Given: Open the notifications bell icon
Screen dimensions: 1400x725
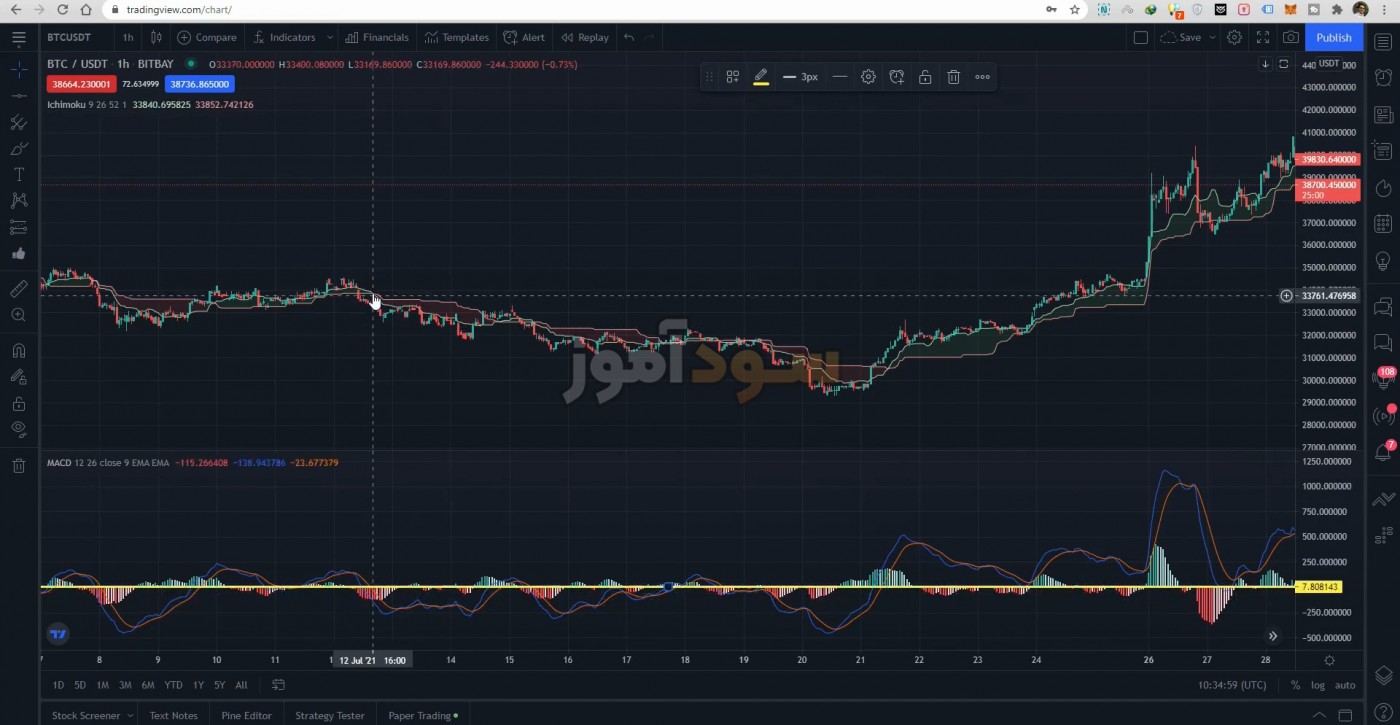Looking at the screenshot, I should 1383,452.
